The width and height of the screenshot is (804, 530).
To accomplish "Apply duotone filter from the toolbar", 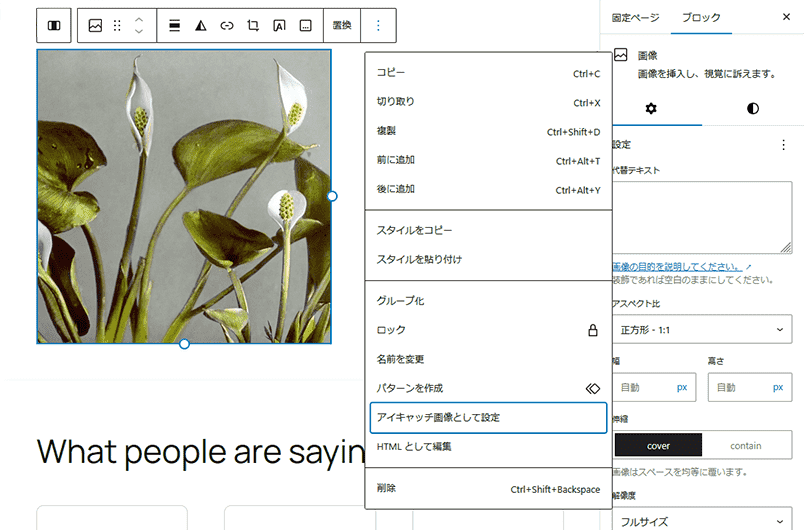I will coord(200,26).
